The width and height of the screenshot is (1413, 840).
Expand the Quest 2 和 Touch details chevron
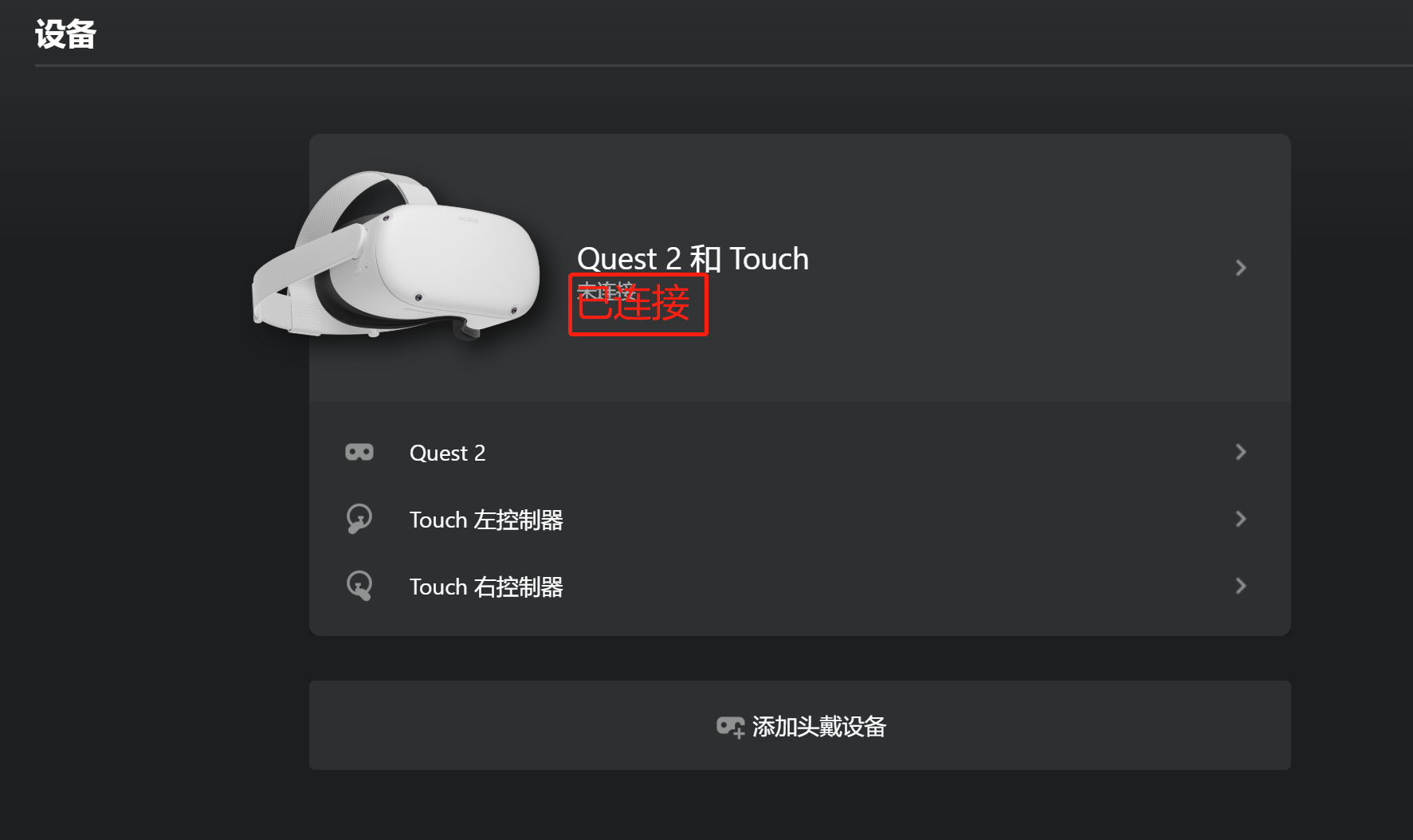[1240, 268]
